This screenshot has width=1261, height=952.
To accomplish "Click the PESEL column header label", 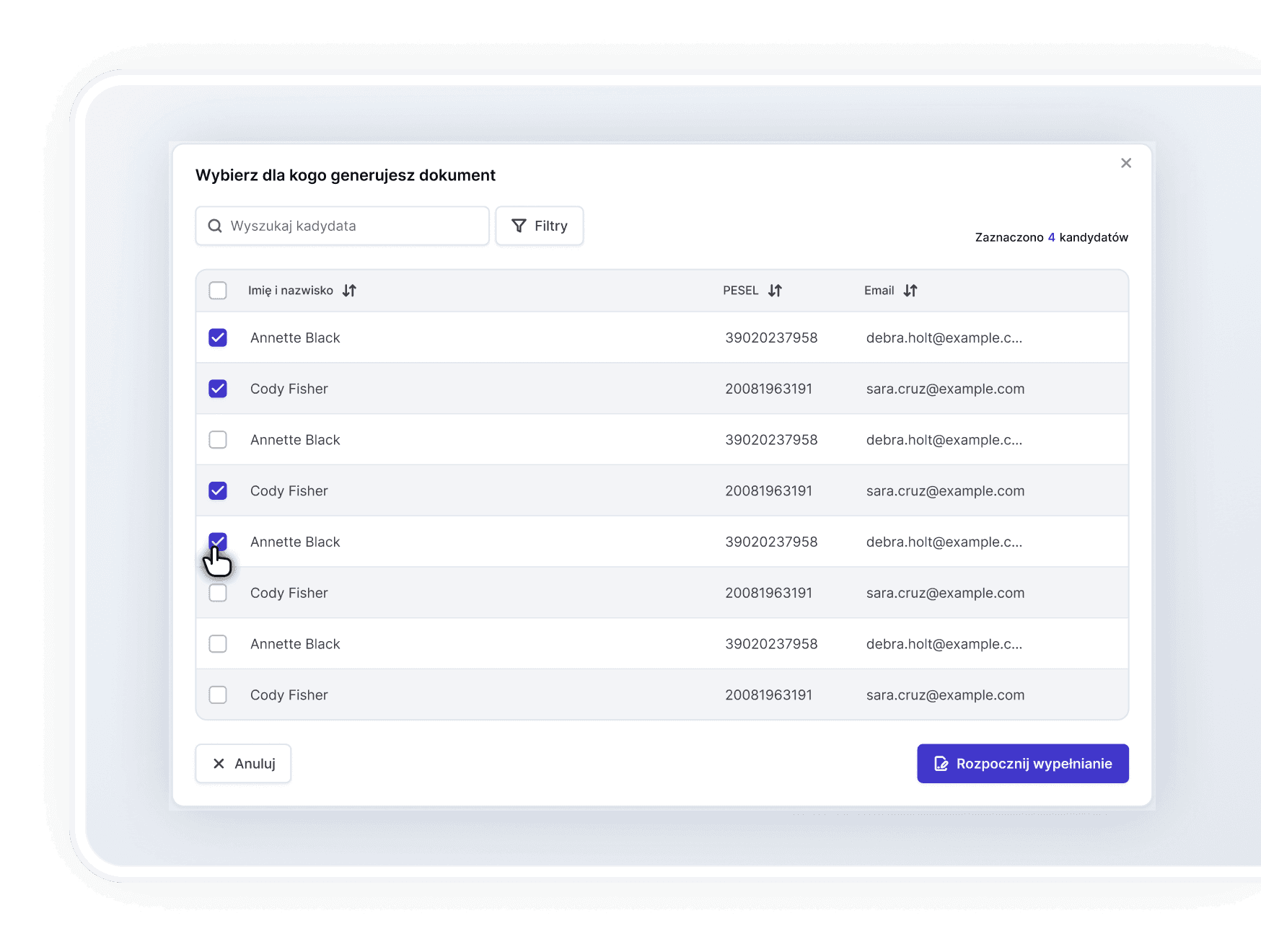I will 741,291.
